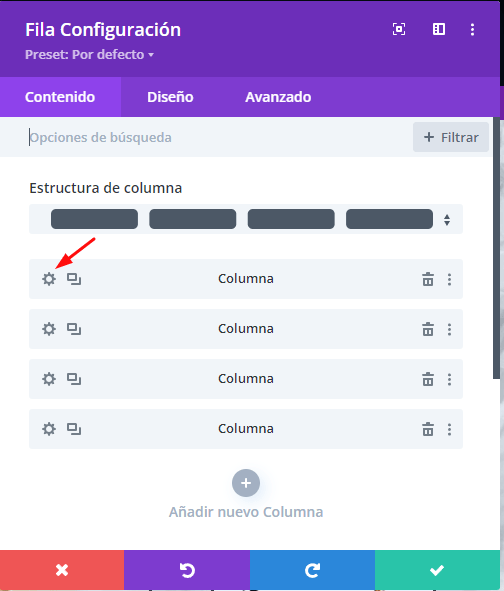Open more options of fourth Columna
Viewport: 504px width, 591px height.
449,429
